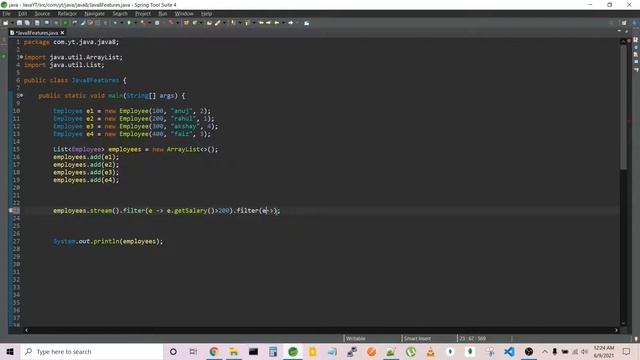Screen dimensions: 640x360
Task: Click the green Run launch icon
Action: (x=129, y=23)
